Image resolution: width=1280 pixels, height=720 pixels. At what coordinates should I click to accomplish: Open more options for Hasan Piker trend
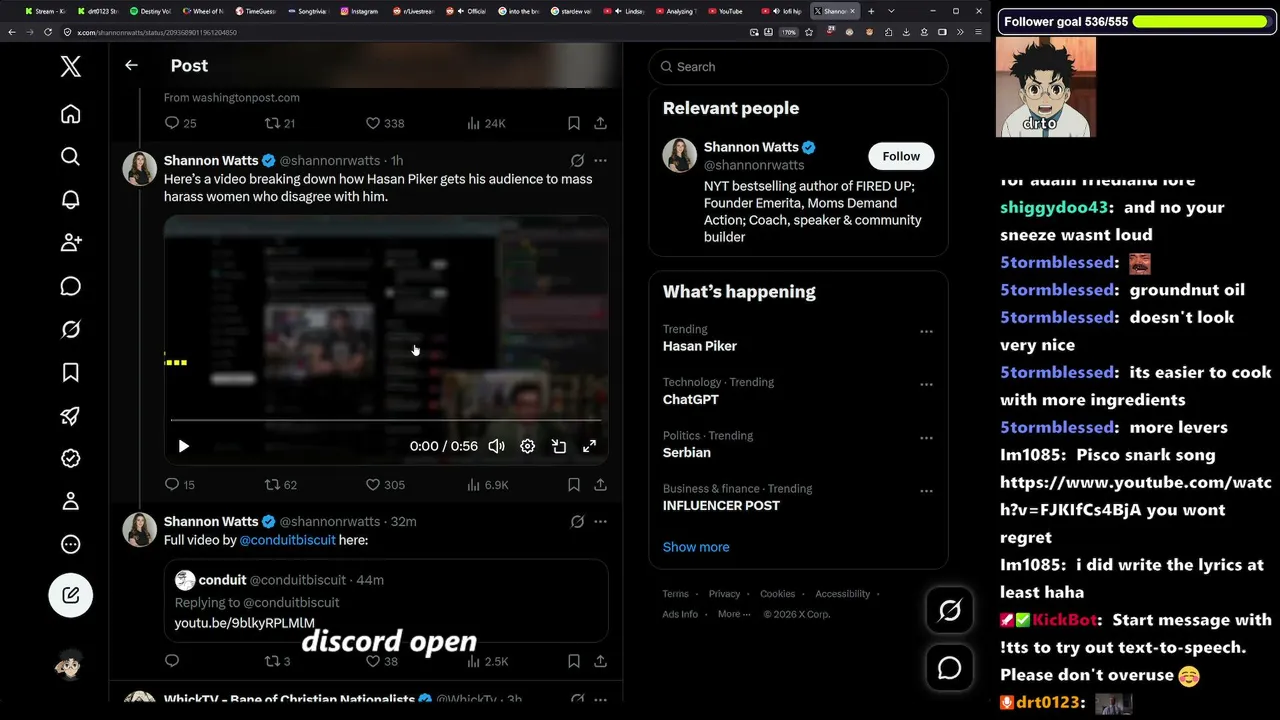(926, 331)
